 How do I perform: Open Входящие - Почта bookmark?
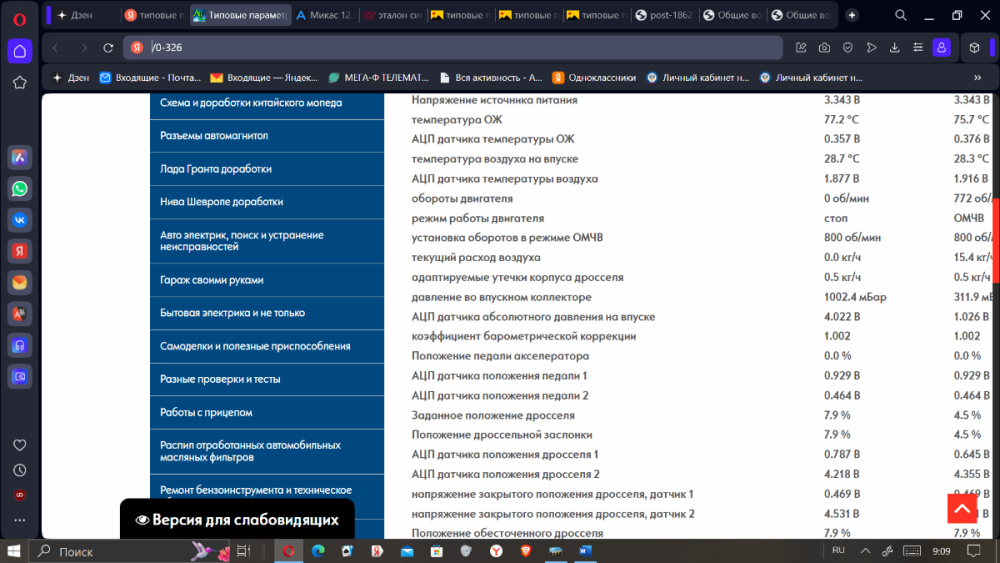(151, 78)
